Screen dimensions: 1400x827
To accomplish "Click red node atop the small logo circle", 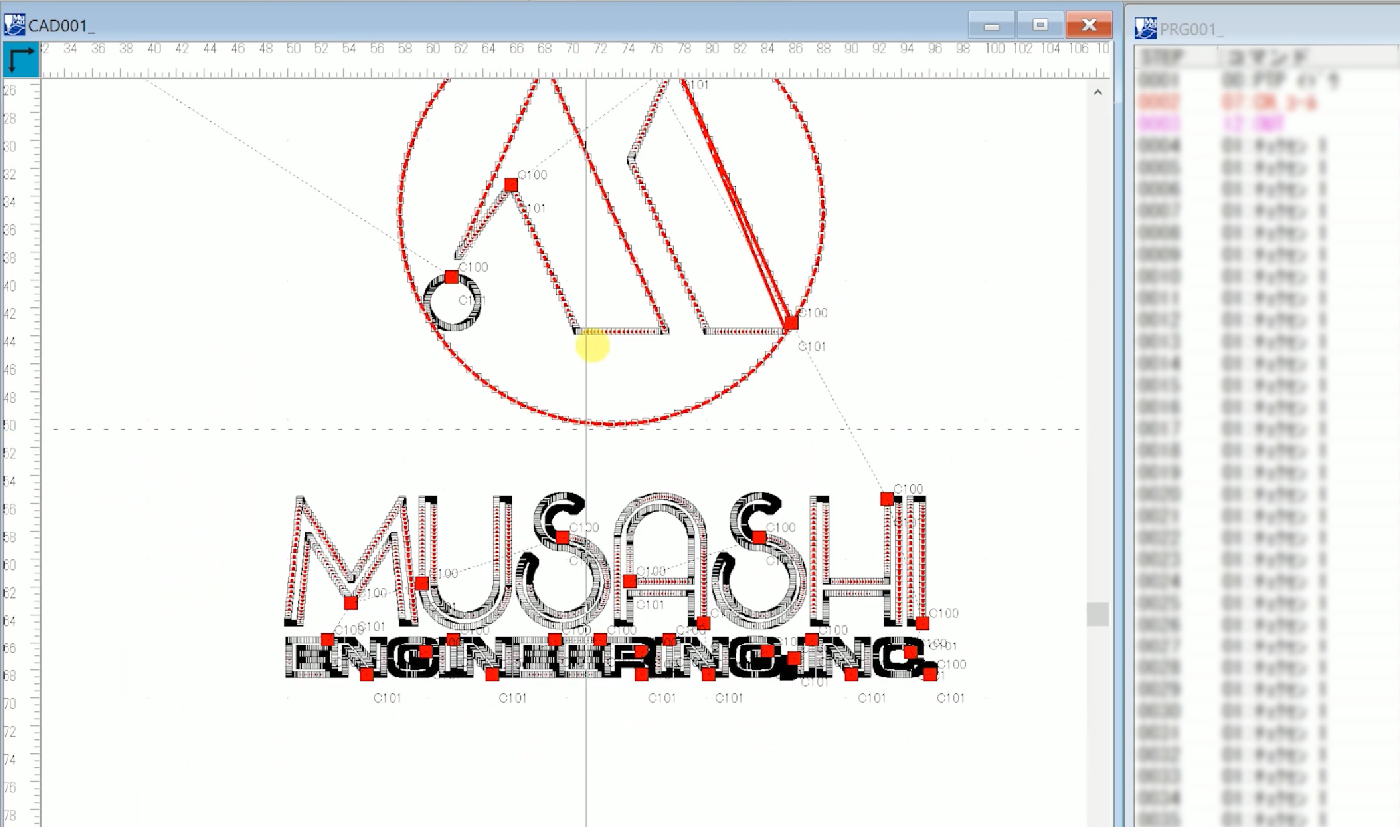I will [451, 277].
